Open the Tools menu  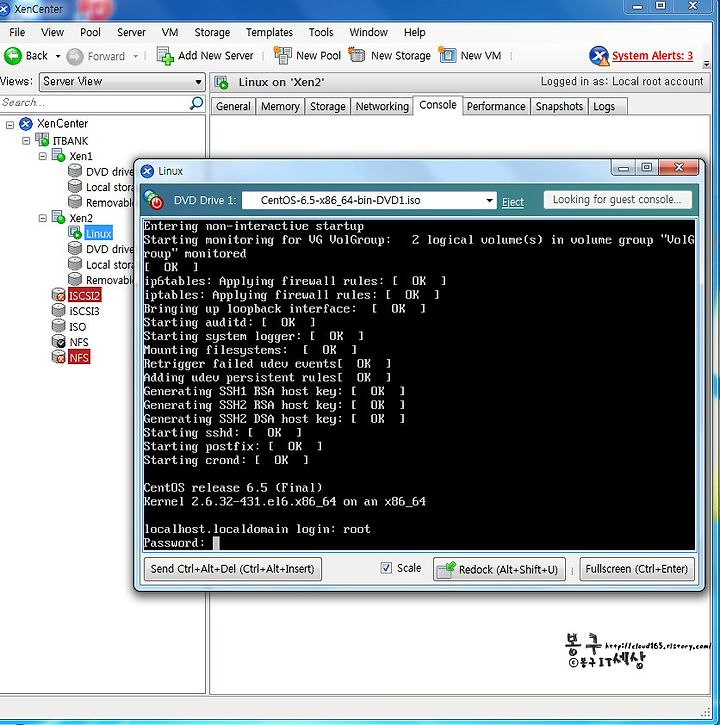(x=321, y=32)
